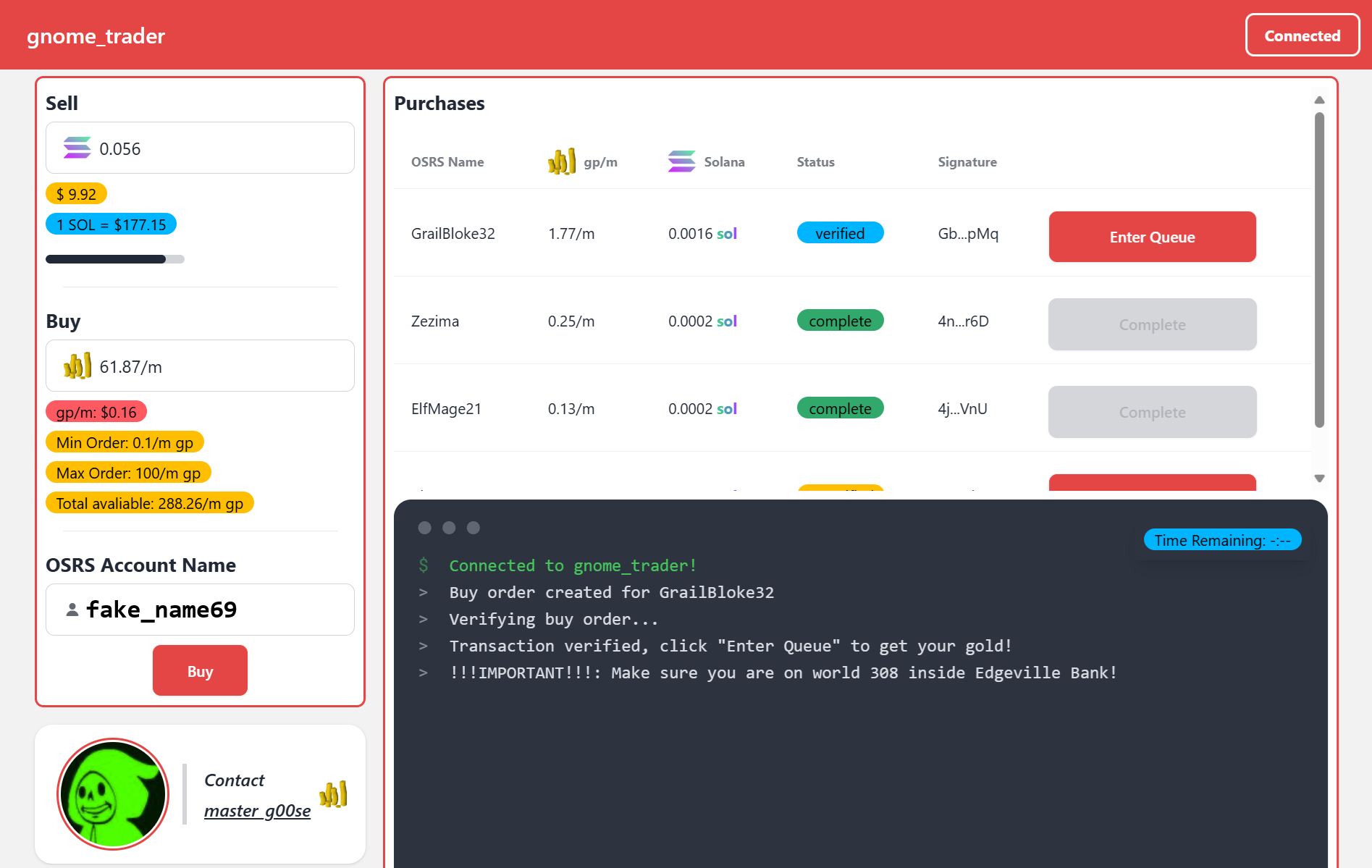Click the gnome_trader site title
Screen dimensions: 1372x868
[96, 36]
